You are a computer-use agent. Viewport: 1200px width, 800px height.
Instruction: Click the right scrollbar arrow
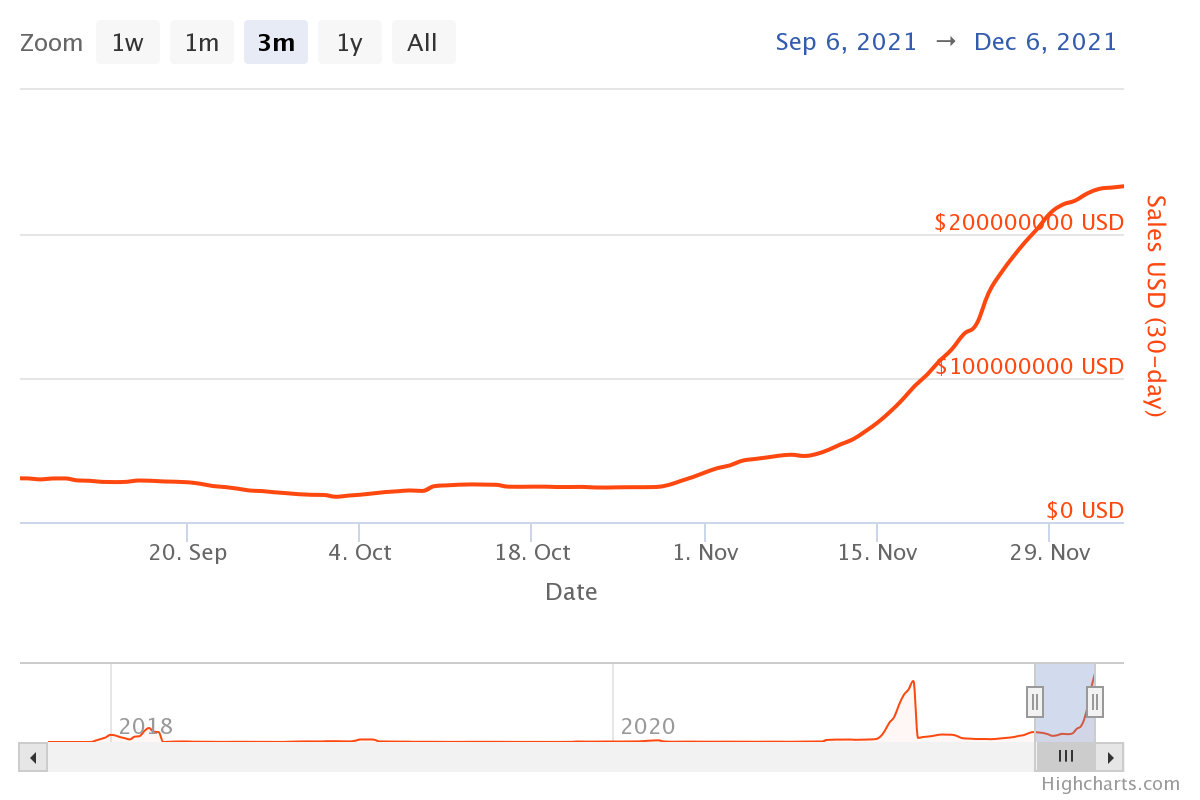(x=1110, y=757)
